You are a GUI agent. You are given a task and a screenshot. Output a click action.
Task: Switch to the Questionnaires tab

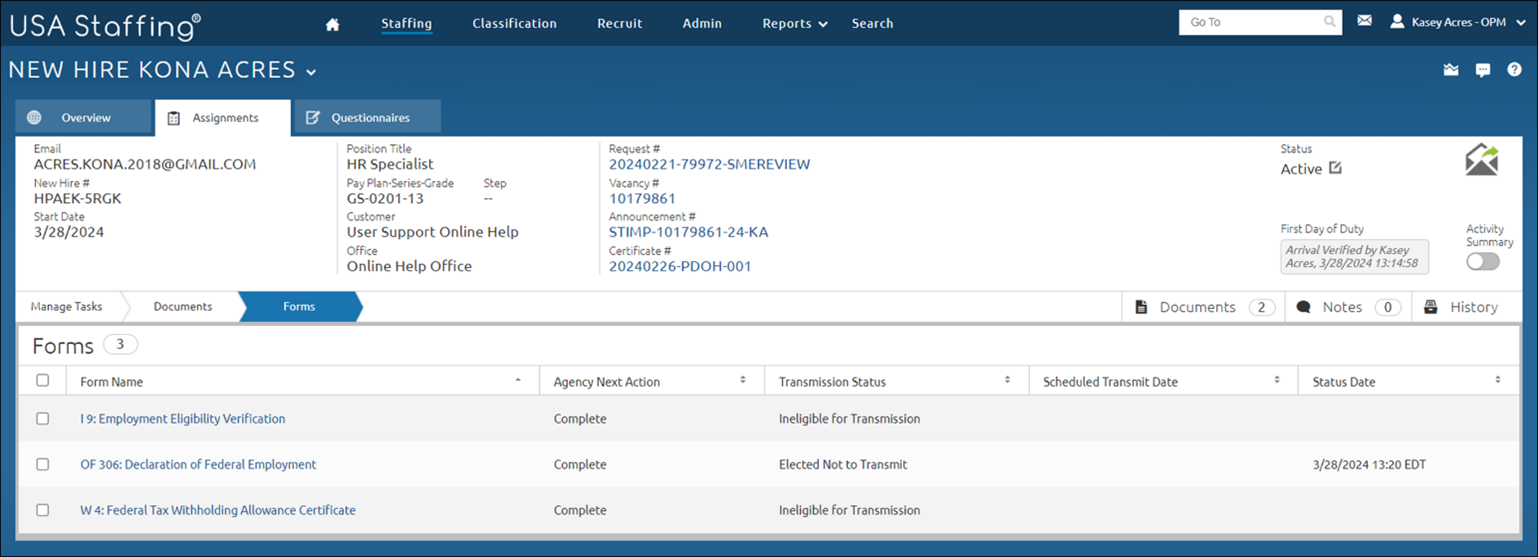[367, 118]
